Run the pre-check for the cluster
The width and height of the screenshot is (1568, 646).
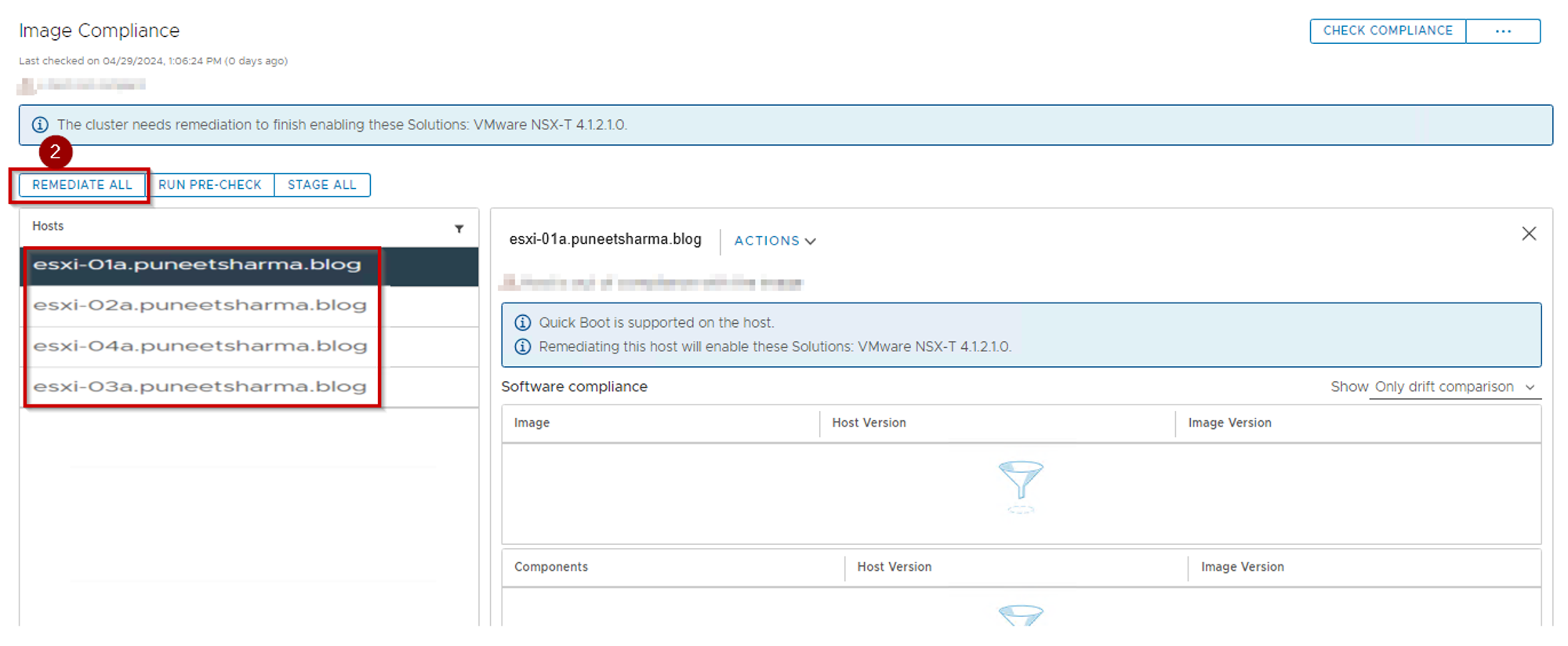tap(209, 185)
